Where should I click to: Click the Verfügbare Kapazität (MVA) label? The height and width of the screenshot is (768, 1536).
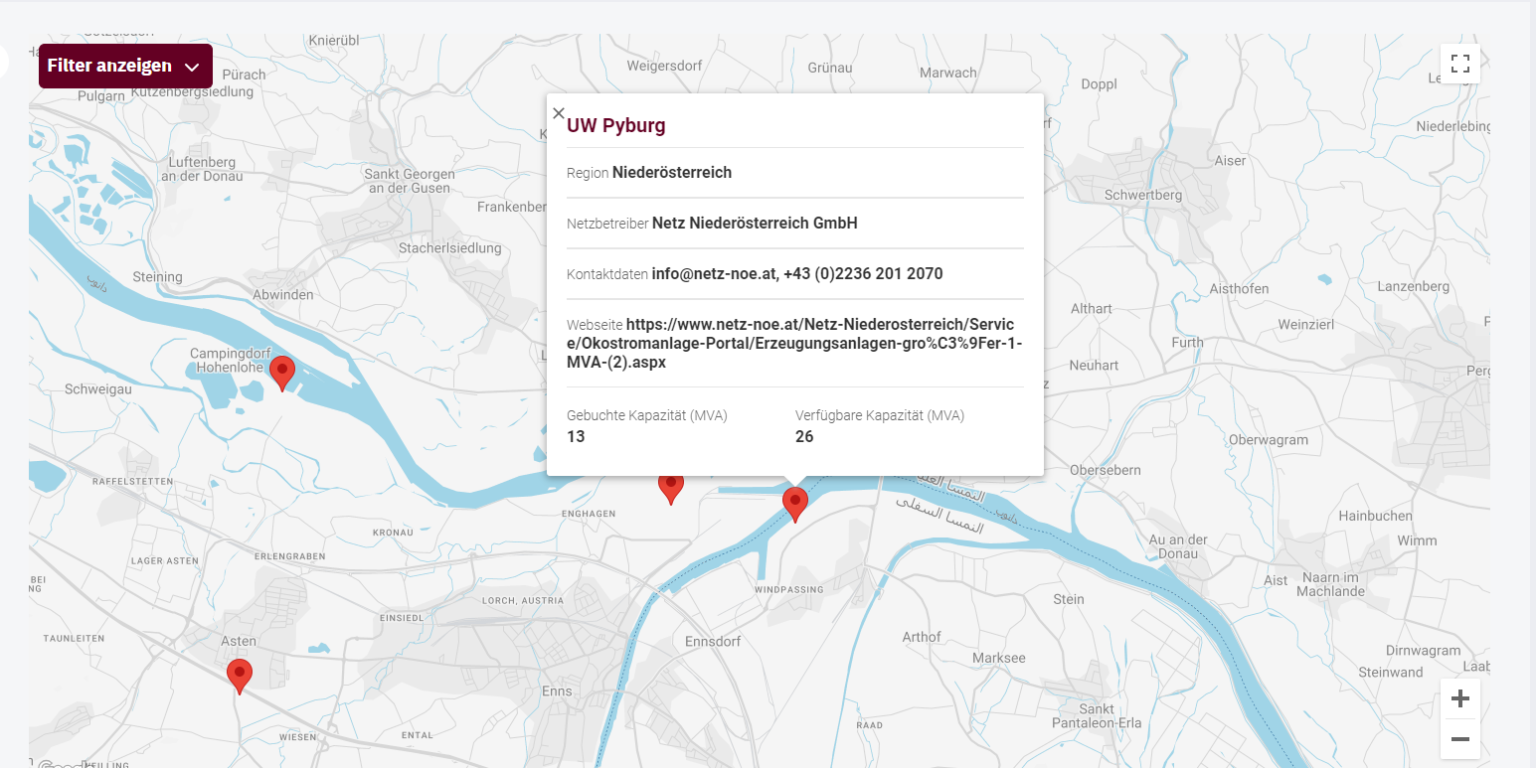tap(880, 415)
